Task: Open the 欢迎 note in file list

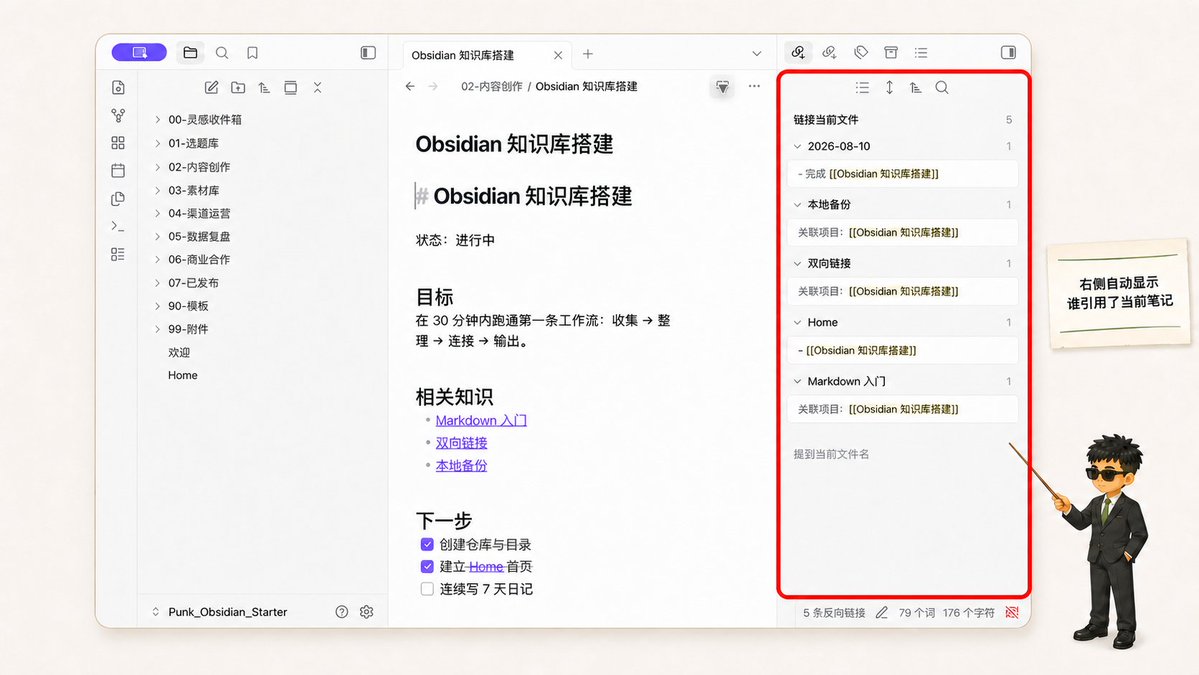Action: [x=179, y=352]
